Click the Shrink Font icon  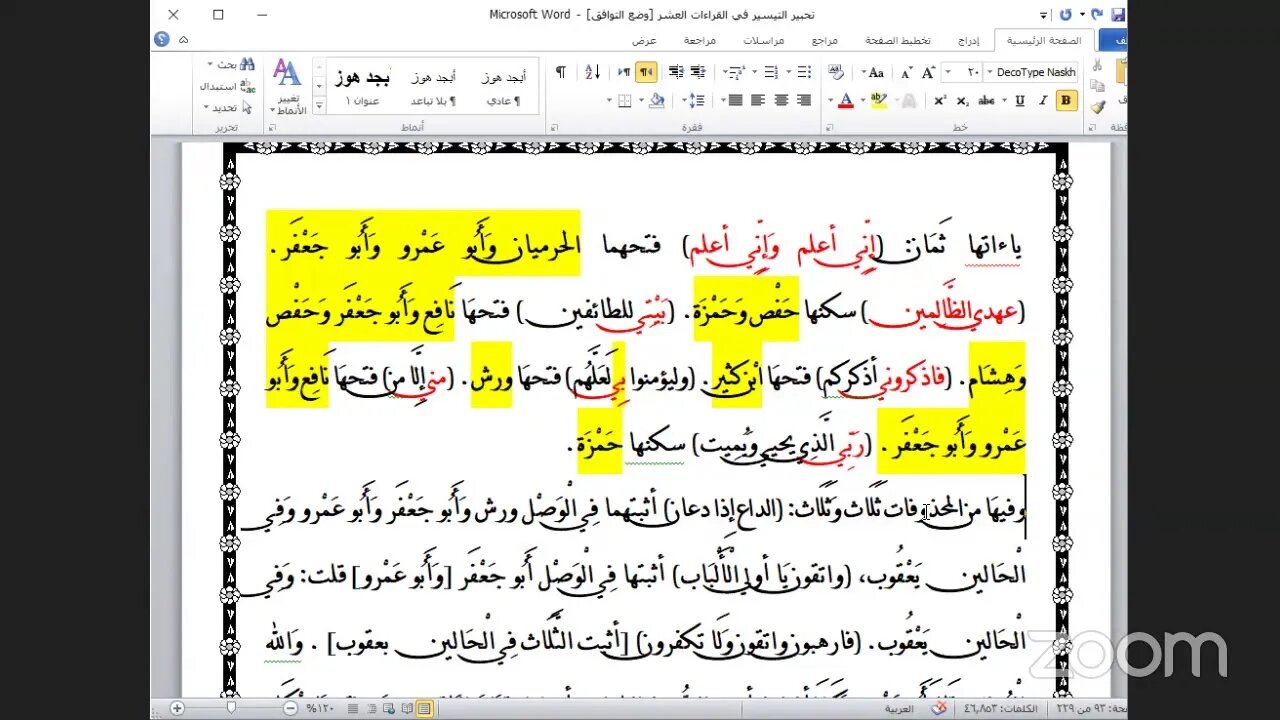tap(906, 72)
